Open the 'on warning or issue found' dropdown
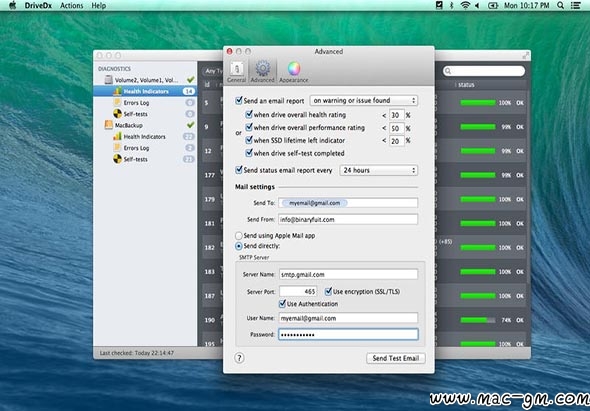This screenshot has height=411, width=590. [x=363, y=100]
